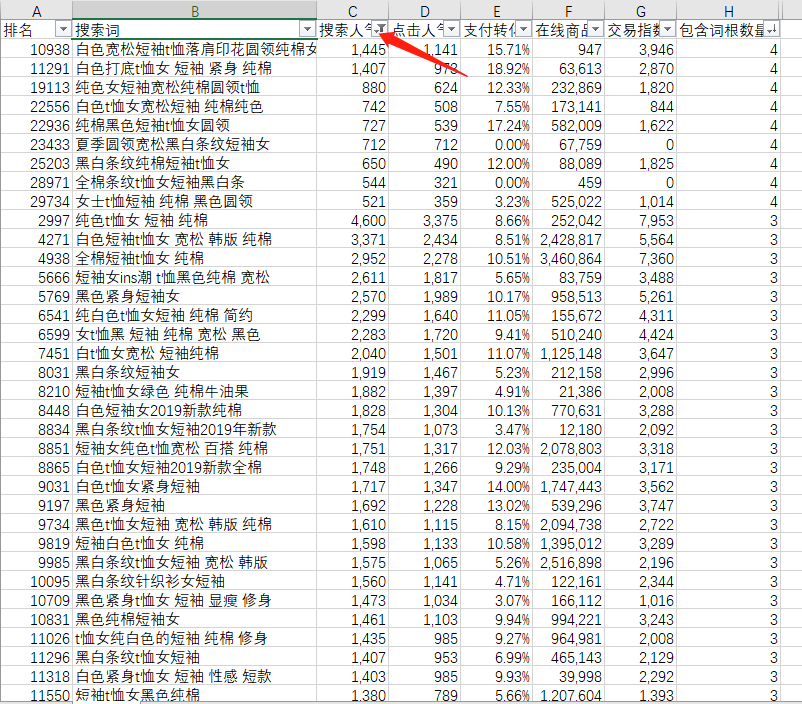Screen dimensions: 802x704
Task: Open the 搜索词 column filter dropdown
Action: pos(307,29)
